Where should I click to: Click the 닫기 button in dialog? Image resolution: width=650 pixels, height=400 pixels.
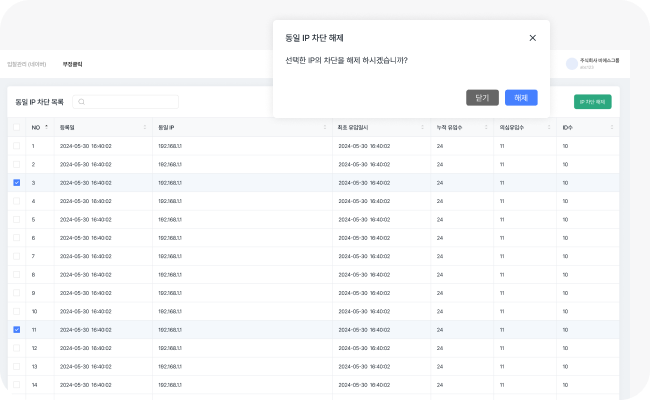482,98
